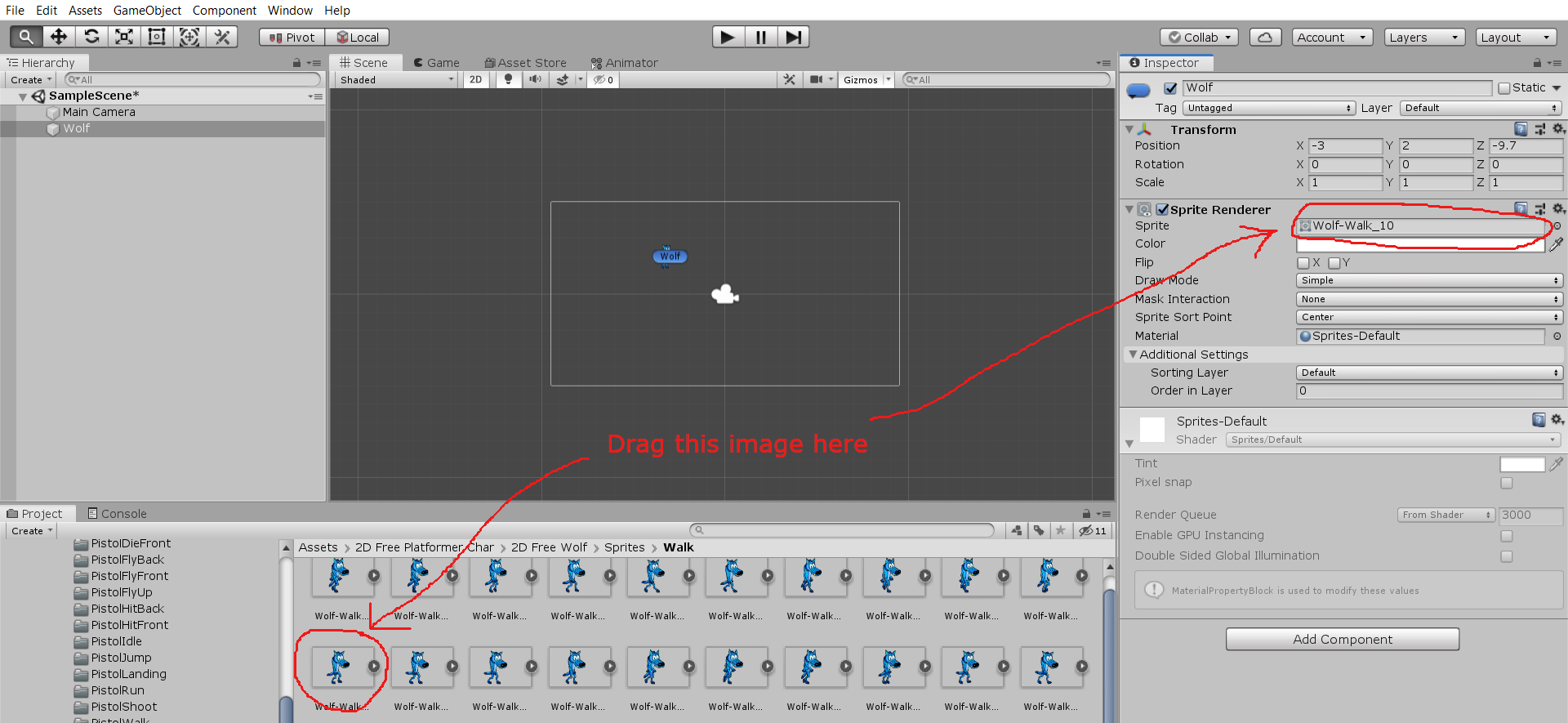Screen dimensions: 1568x723
Task: Open the Account dropdown
Action: click(1331, 38)
